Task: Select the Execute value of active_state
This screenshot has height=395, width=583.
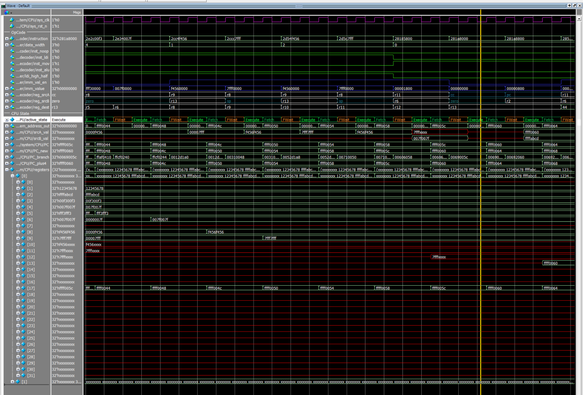Action: point(59,120)
